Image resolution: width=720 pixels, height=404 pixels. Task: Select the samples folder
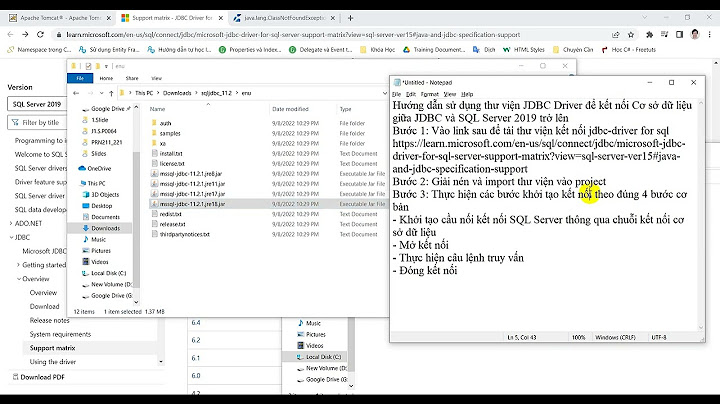click(170, 133)
